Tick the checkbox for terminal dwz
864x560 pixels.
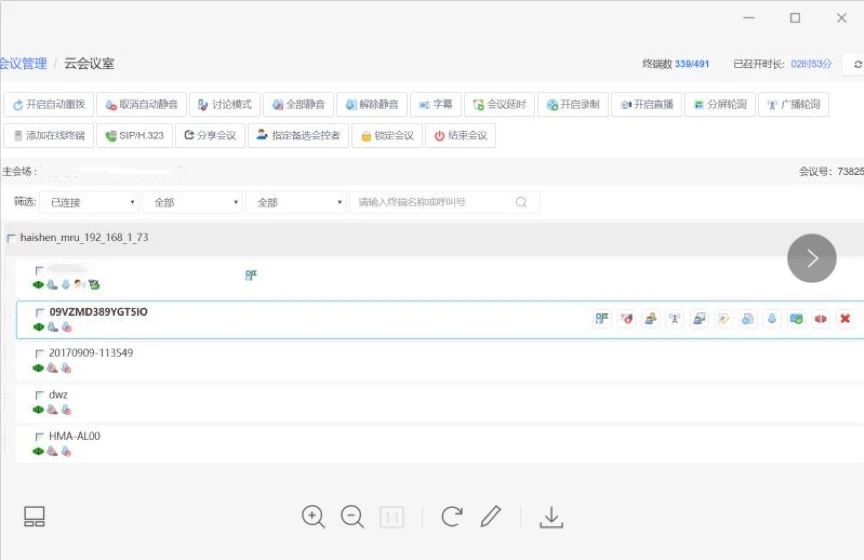pos(40,395)
